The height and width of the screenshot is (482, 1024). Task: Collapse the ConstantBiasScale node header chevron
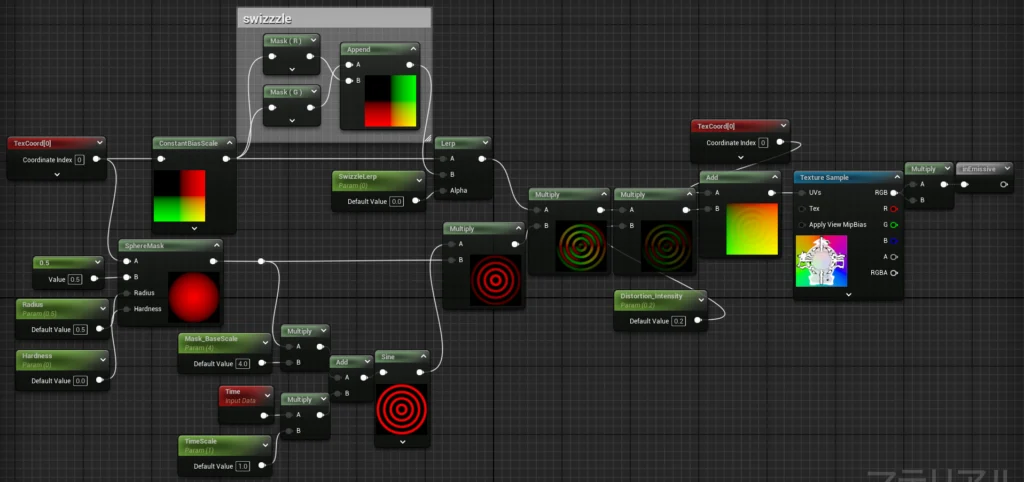pyautogui.click(x=228, y=143)
